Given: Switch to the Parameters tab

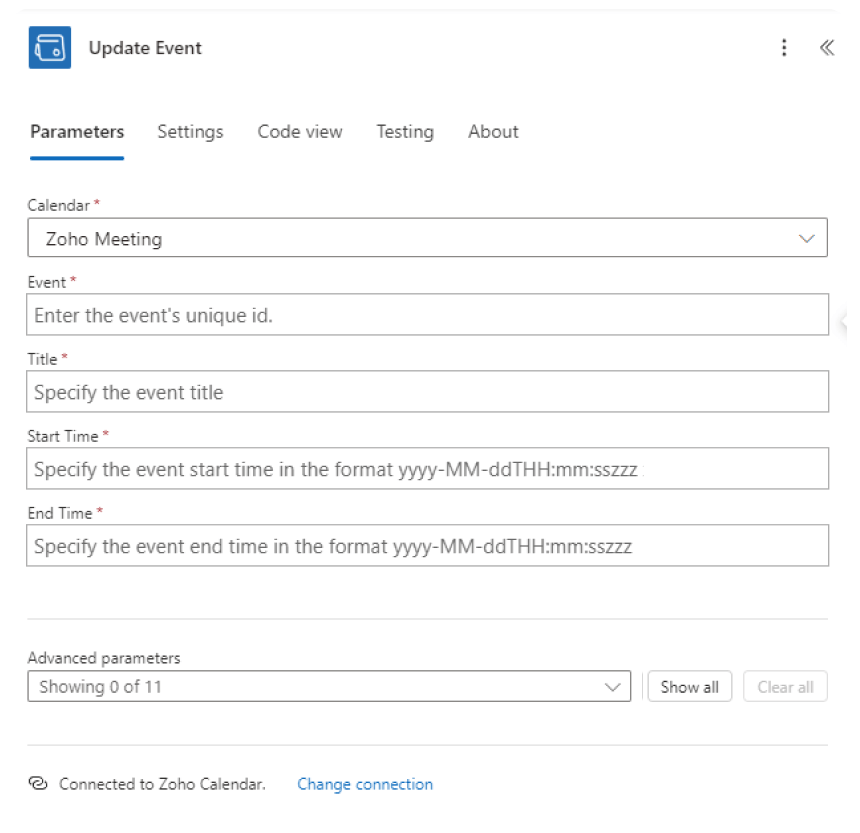Looking at the screenshot, I should coord(77,132).
